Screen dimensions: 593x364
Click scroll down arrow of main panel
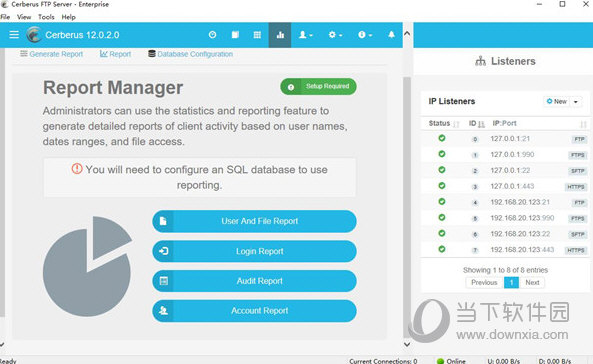pyautogui.click(x=407, y=344)
